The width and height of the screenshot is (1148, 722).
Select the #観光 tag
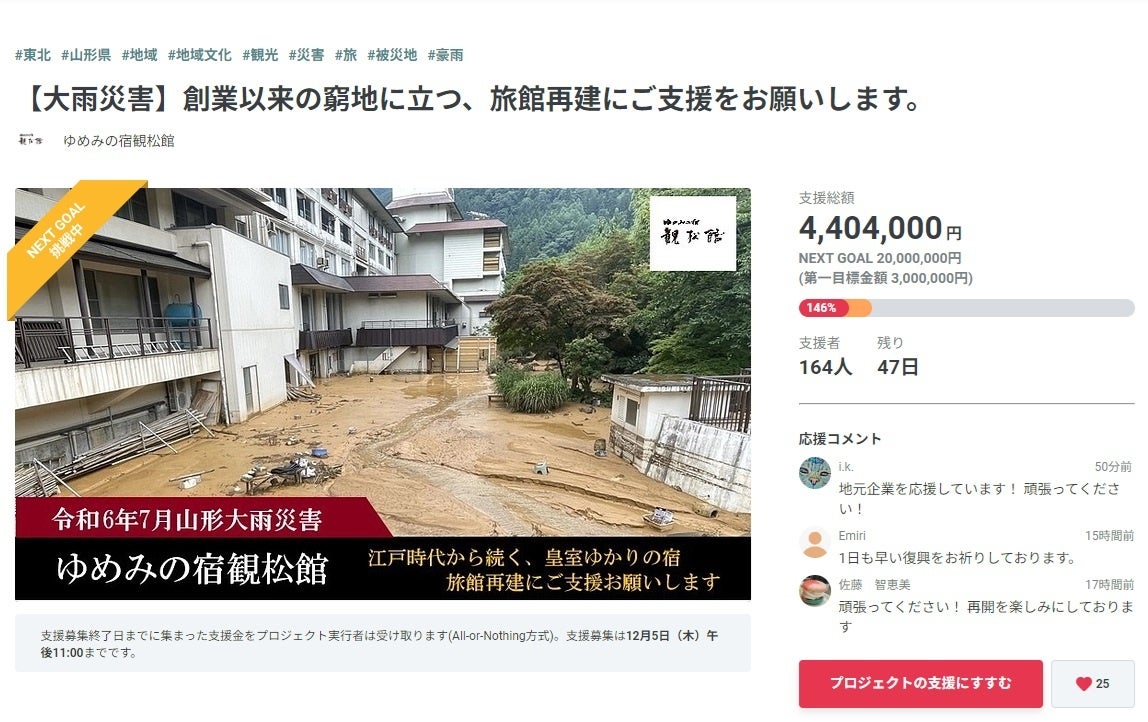[x=260, y=55]
